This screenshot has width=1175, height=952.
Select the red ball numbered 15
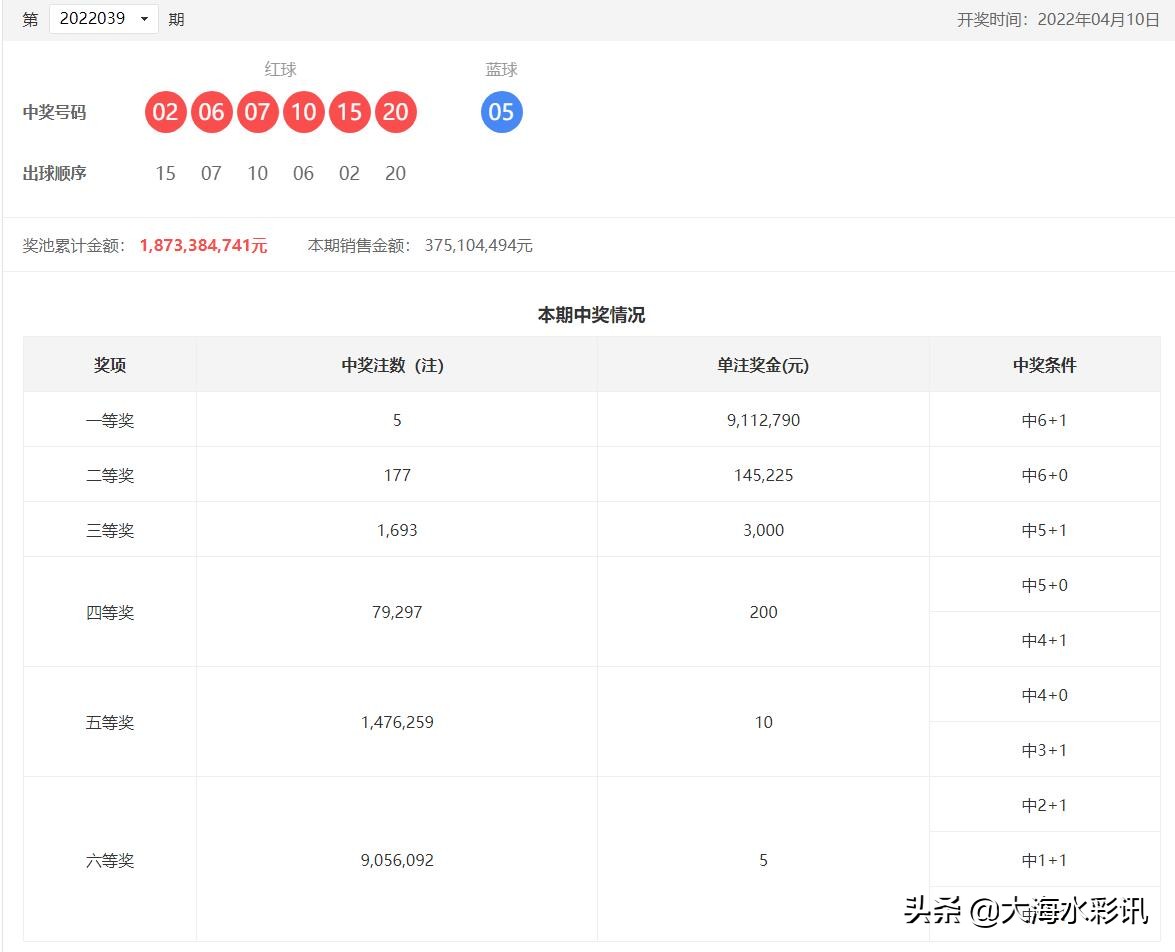349,112
